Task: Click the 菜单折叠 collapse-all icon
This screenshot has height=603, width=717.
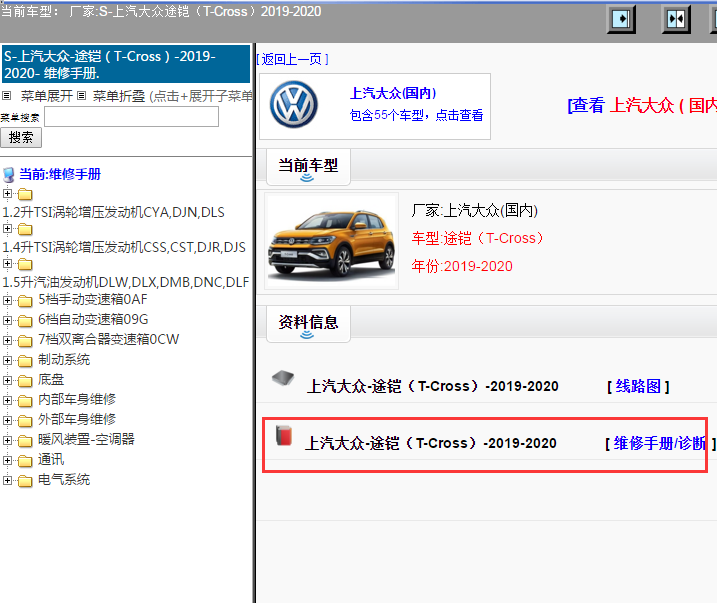Action: tap(81, 96)
